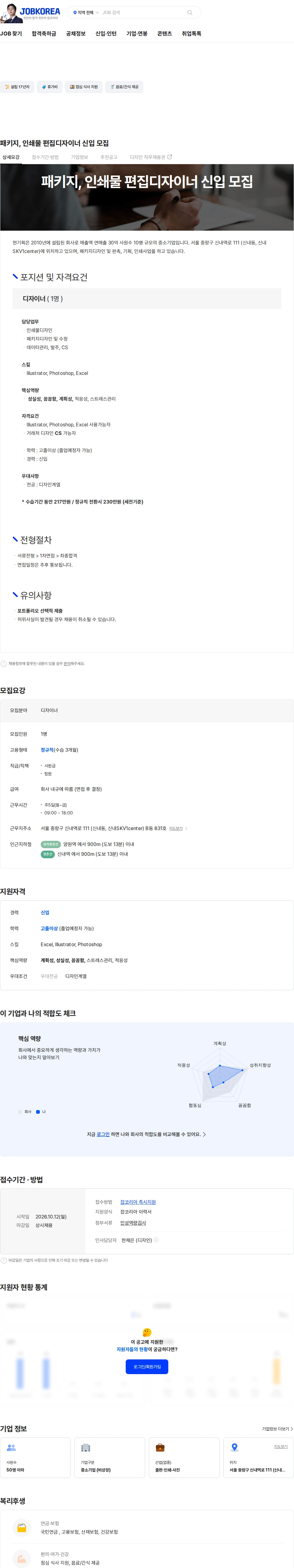Click the external link icon next to 디자인 직무채용관
Image resolution: width=294 pixels, height=1568 pixels.
coord(170,157)
